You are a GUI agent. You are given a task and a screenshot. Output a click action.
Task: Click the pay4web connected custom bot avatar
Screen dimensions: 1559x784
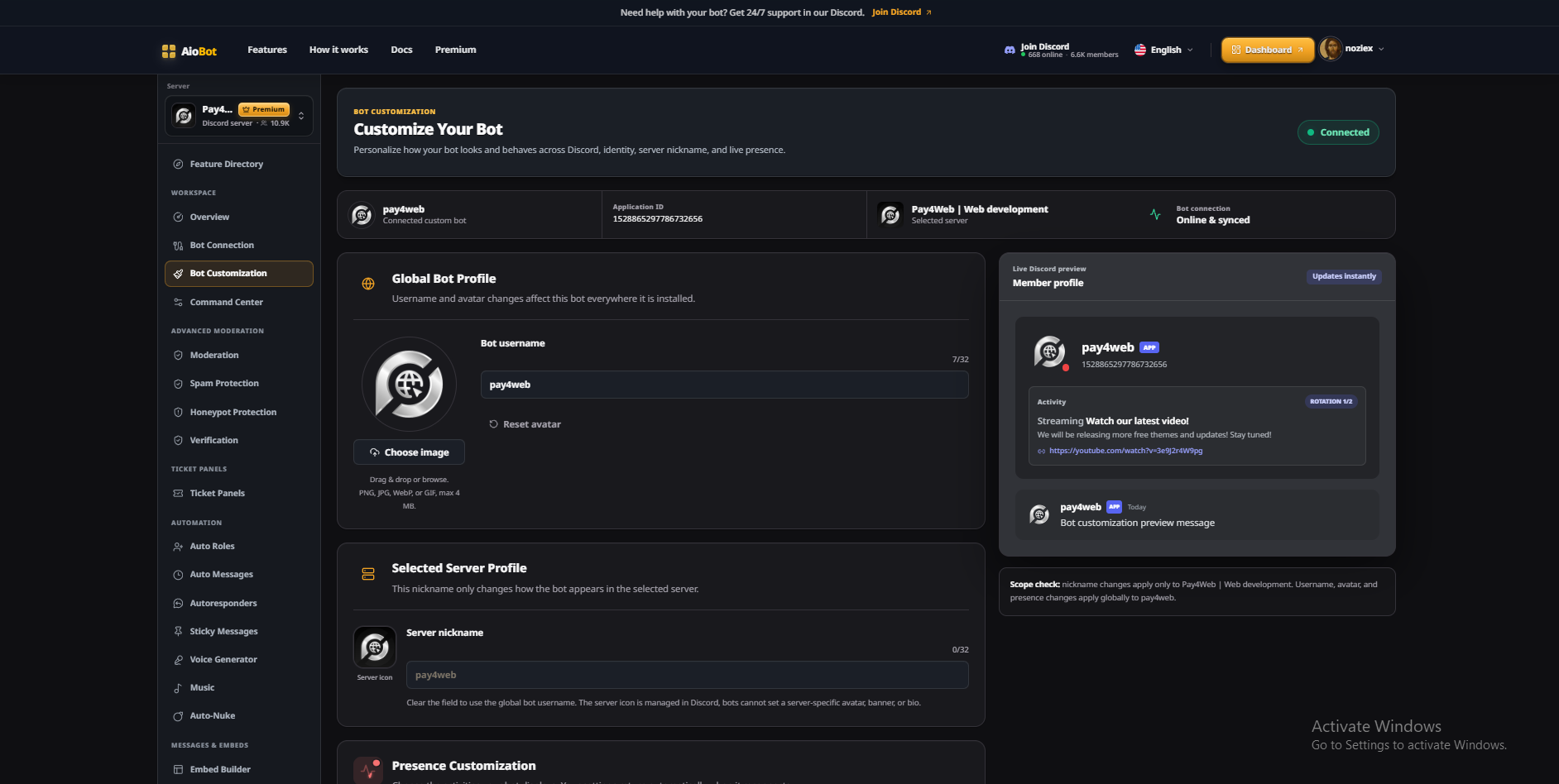(x=362, y=215)
